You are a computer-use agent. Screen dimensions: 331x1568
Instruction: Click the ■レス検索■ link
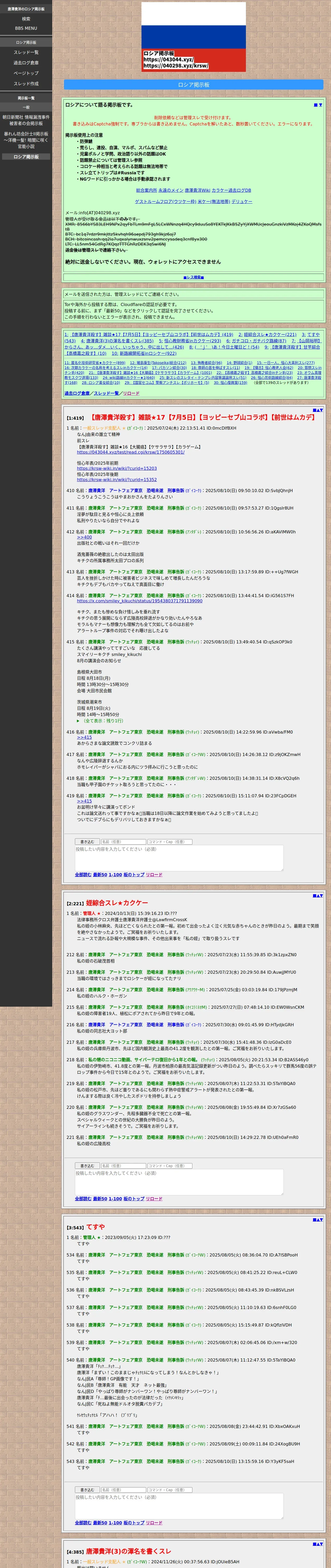pos(193,277)
